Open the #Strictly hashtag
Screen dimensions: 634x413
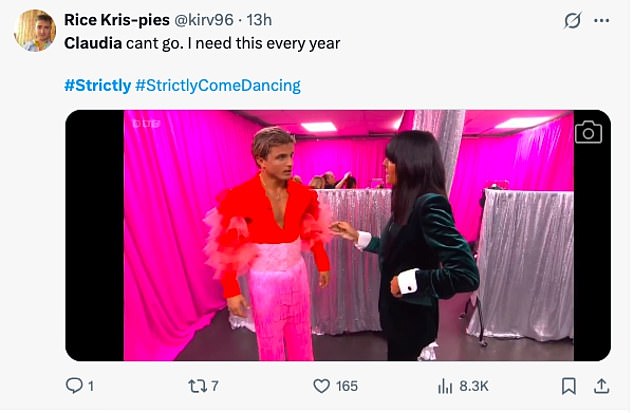pyautogui.click(x=97, y=85)
